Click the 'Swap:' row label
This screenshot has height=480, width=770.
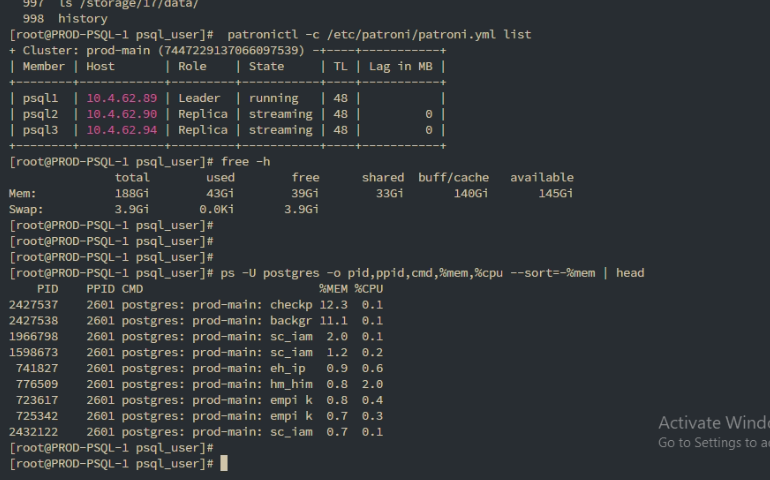pyautogui.click(x=26, y=209)
